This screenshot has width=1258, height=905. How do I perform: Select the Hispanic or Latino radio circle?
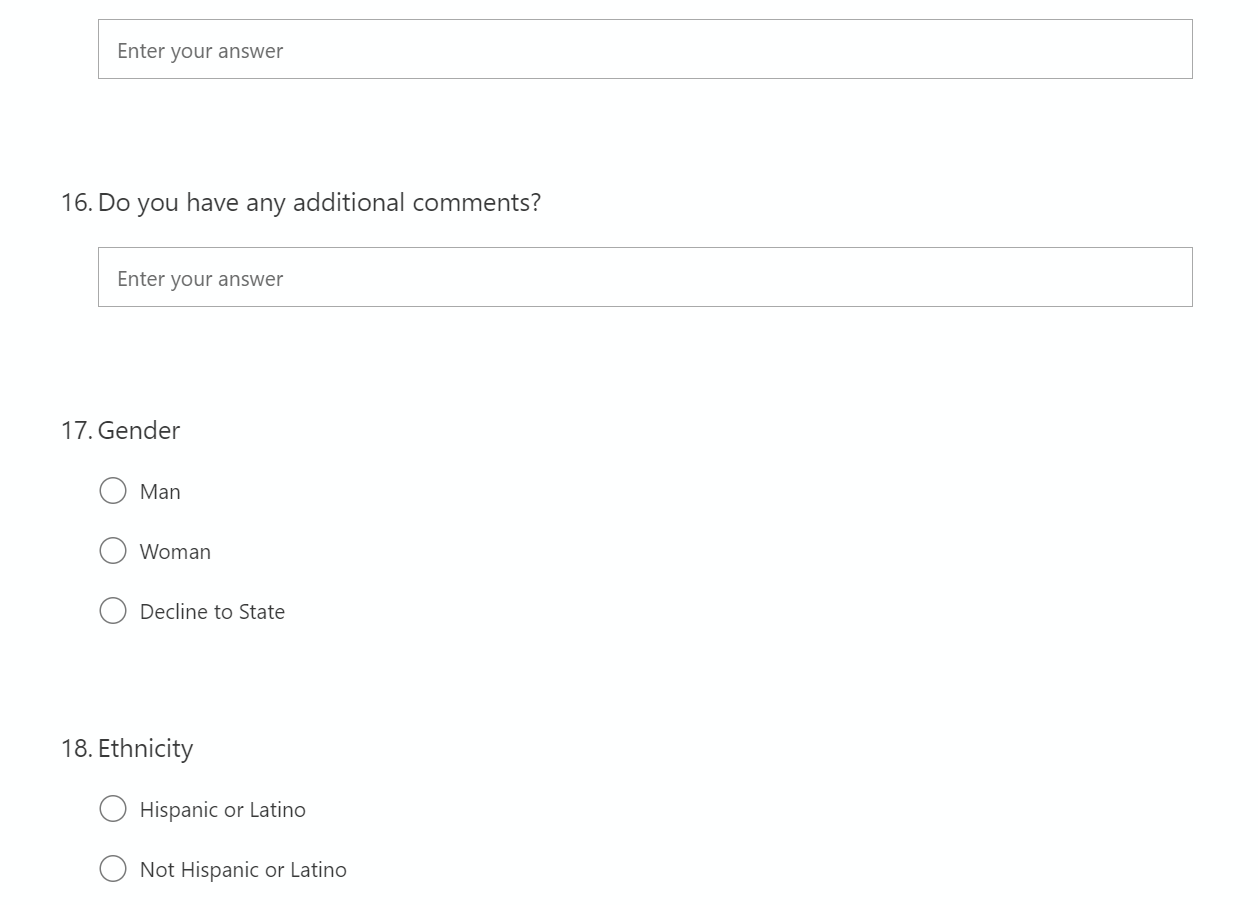tap(113, 809)
